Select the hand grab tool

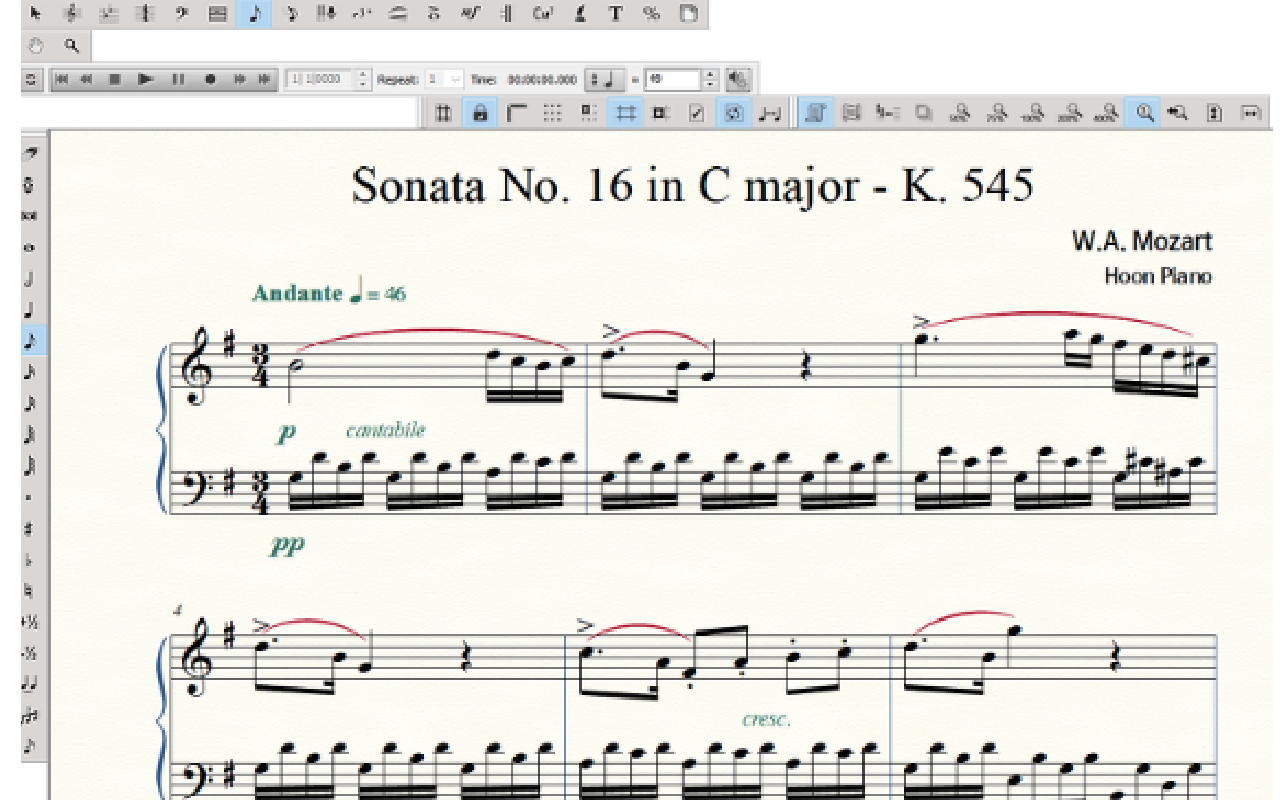click(36, 46)
